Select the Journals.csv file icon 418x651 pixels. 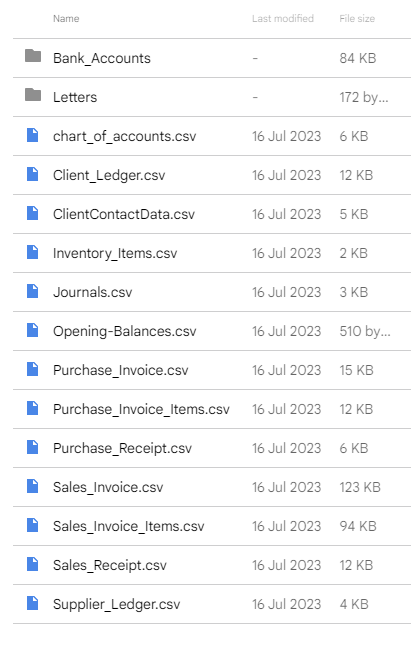tap(32, 291)
